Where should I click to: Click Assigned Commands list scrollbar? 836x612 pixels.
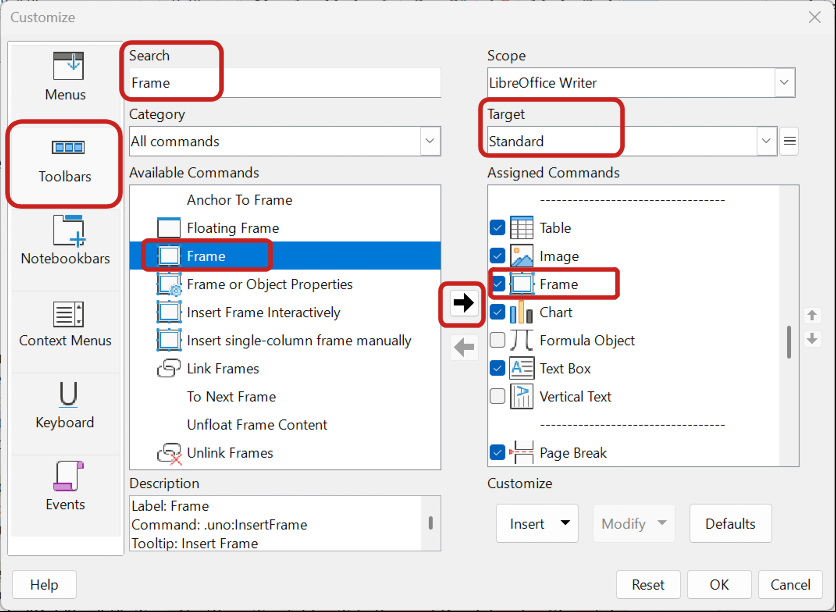coord(789,342)
